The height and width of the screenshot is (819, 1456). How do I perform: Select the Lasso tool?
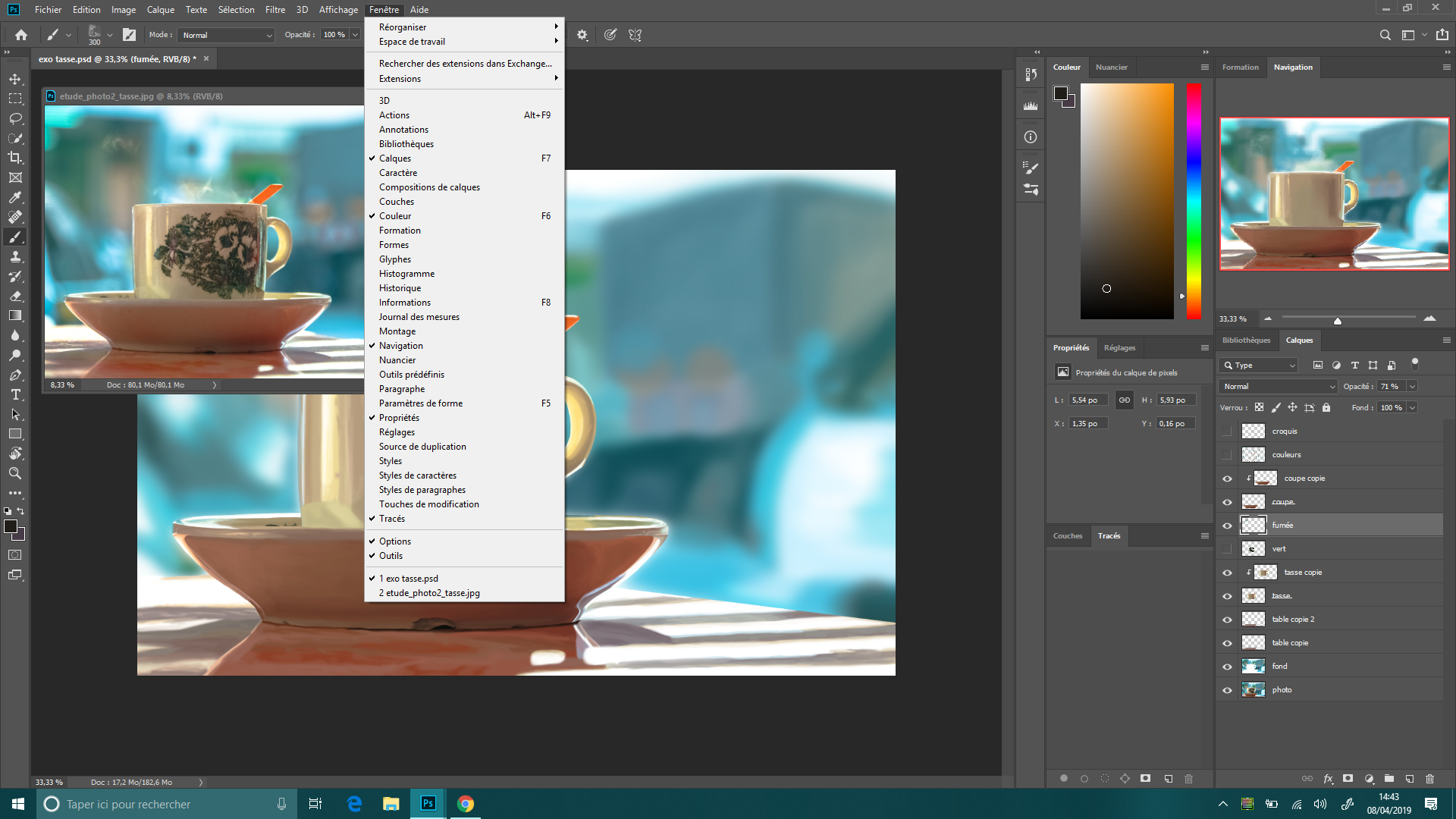[15, 119]
